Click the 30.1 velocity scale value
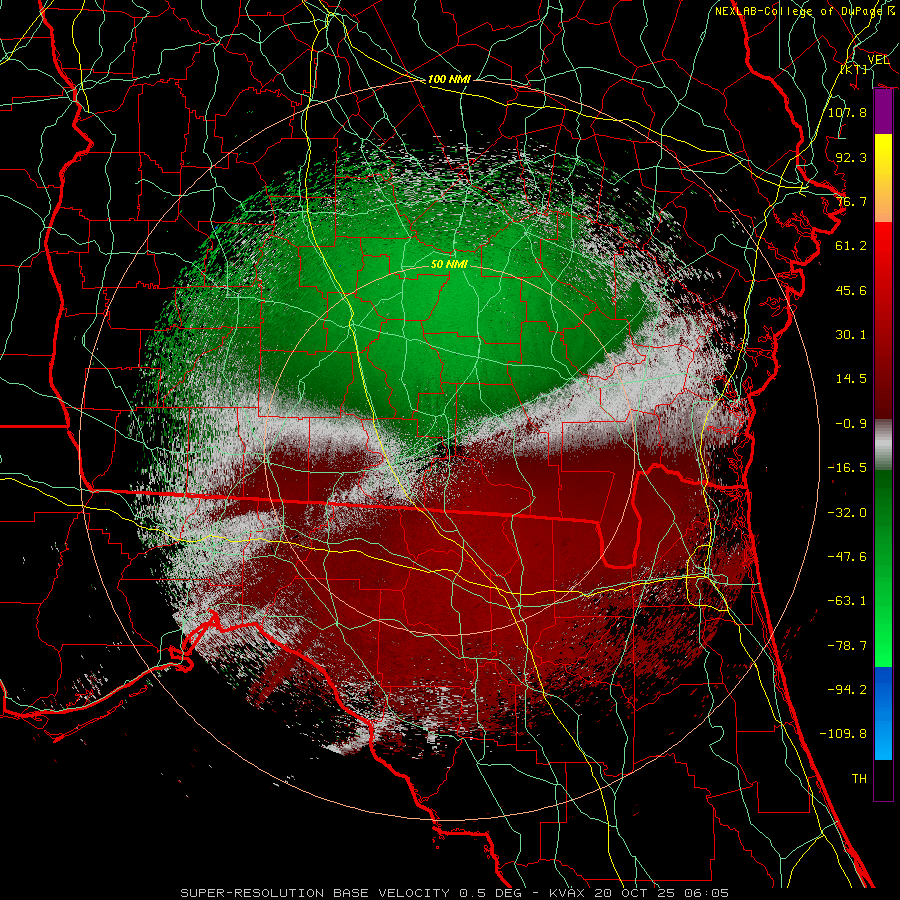This screenshot has width=900, height=900. pyautogui.click(x=851, y=335)
